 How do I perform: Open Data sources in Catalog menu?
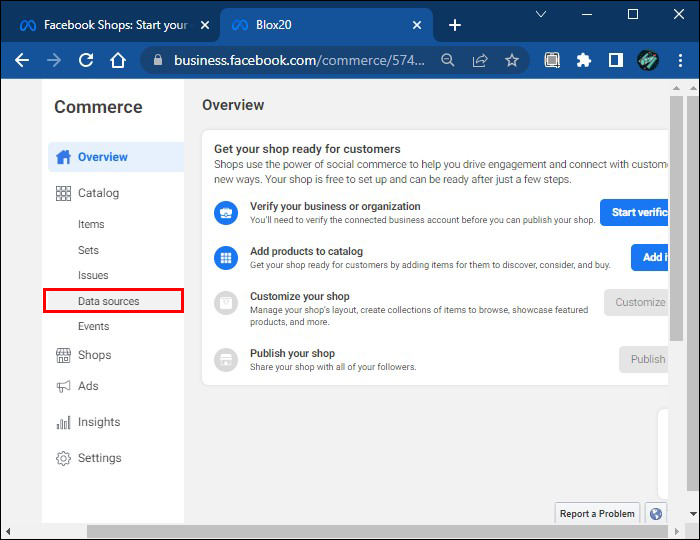[x=109, y=301]
